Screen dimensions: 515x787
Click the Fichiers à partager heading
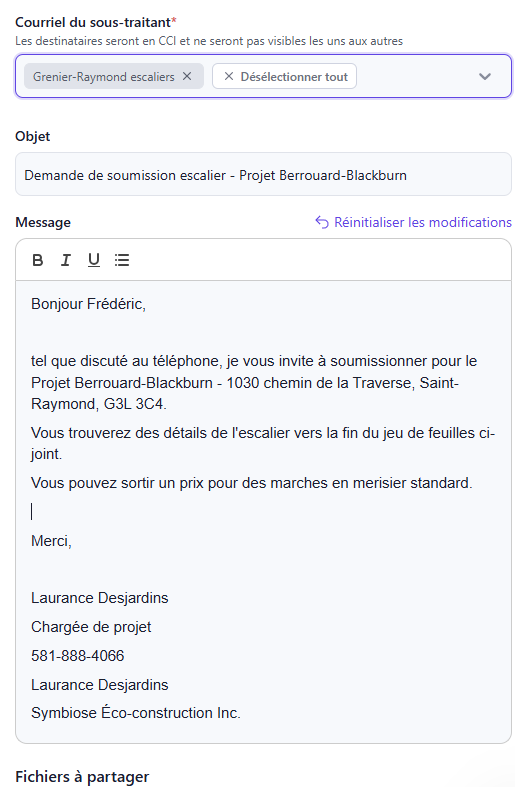[x=82, y=777]
